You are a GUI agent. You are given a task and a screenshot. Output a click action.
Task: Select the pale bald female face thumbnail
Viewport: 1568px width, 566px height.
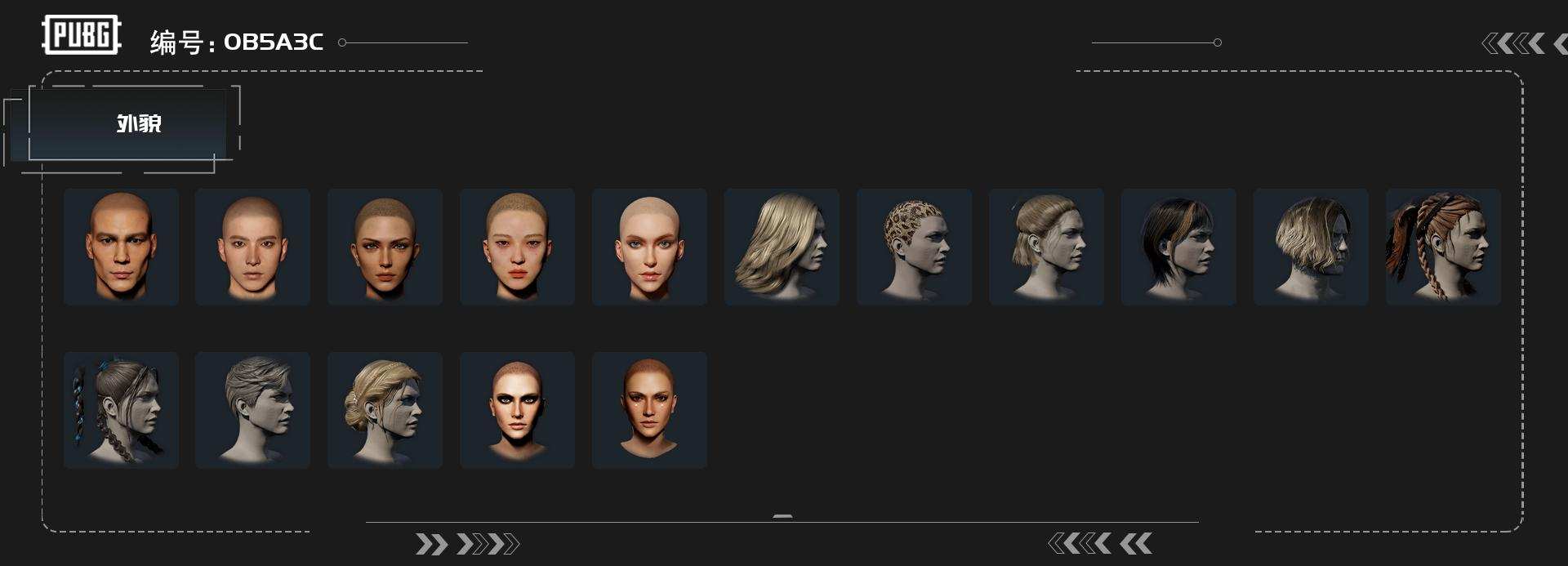point(649,247)
